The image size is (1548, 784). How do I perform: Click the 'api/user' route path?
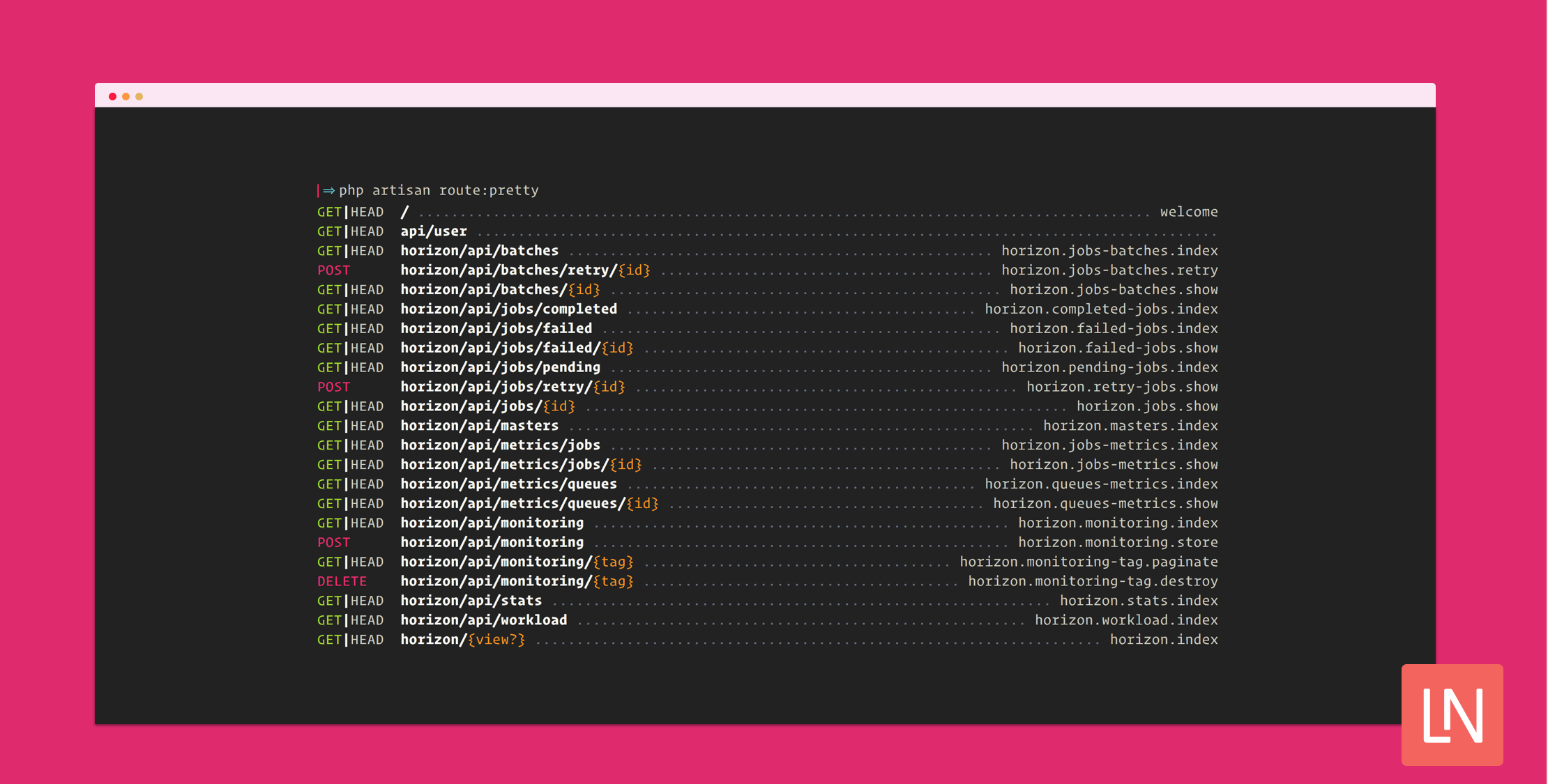(x=434, y=231)
